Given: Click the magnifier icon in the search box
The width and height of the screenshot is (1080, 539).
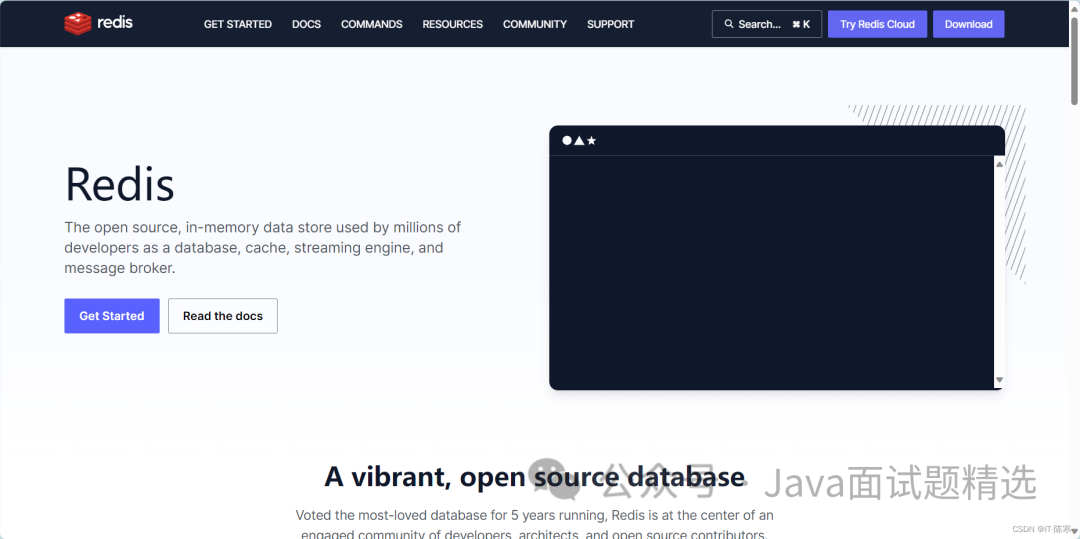Looking at the screenshot, I should point(729,24).
